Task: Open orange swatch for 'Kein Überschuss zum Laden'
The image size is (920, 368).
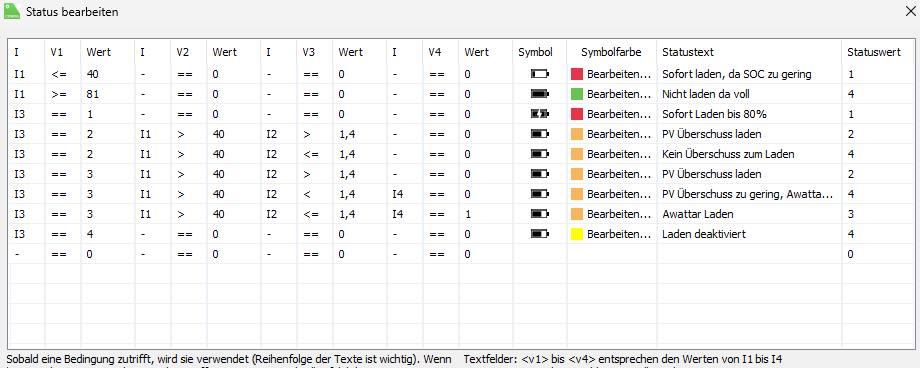Action: pos(577,154)
